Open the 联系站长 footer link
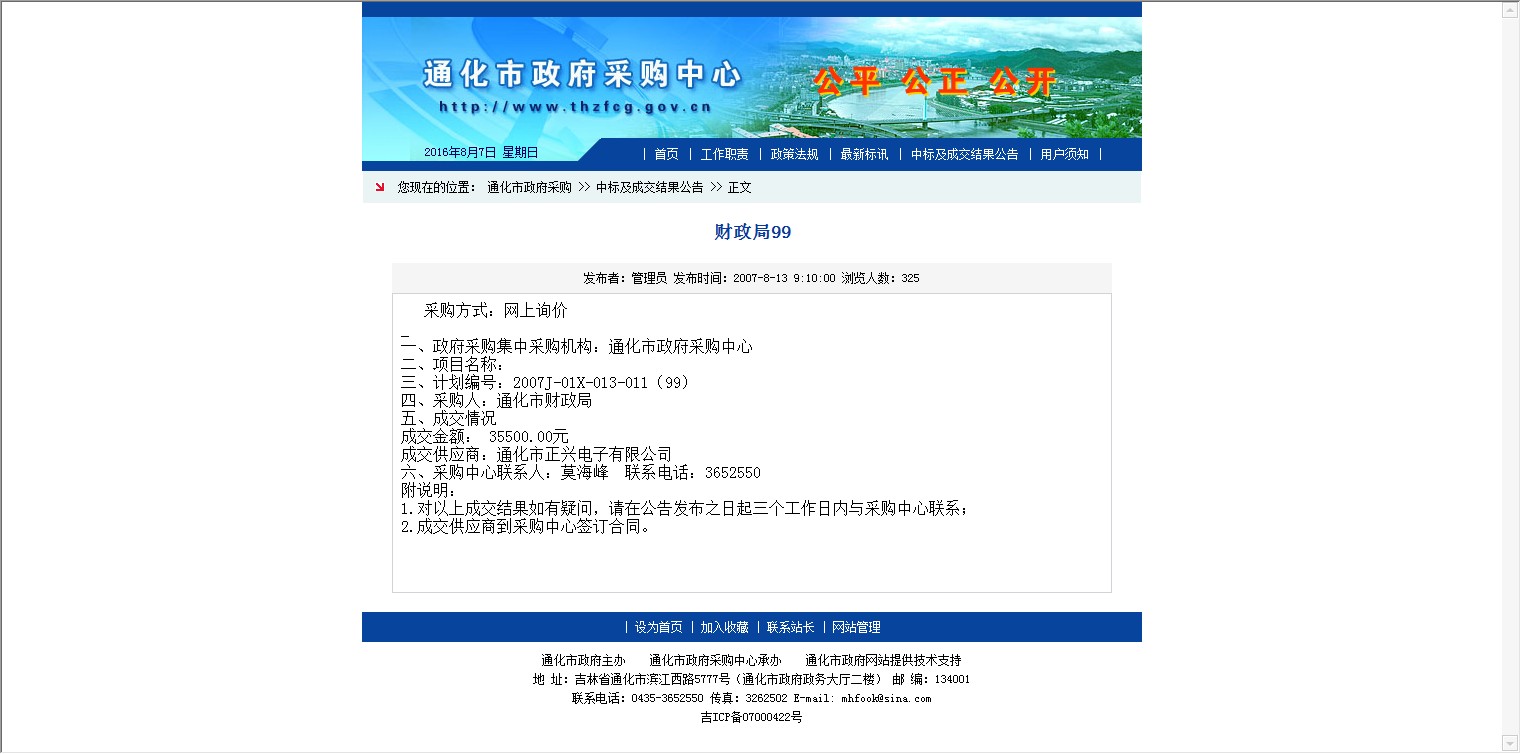This screenshot has width=1521, height=754. click(790, 627)
